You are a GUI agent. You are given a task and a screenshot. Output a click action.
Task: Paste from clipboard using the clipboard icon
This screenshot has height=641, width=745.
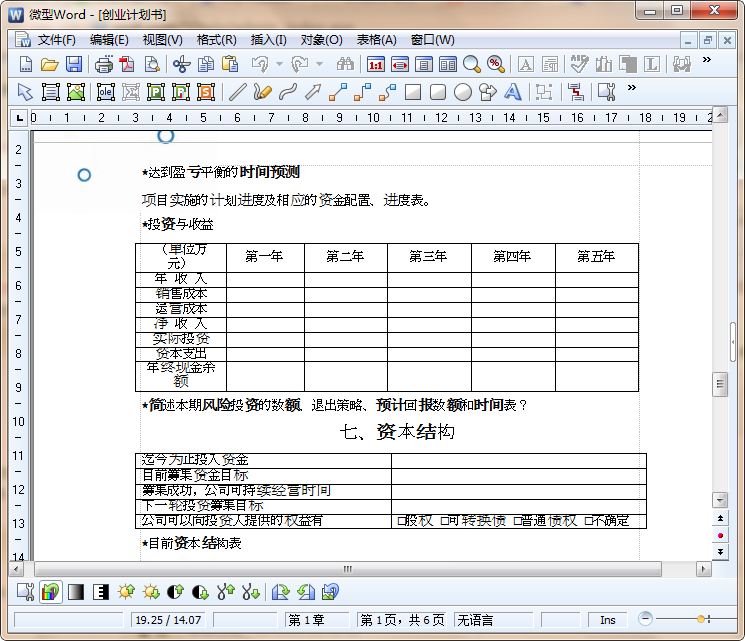point(230,64)
